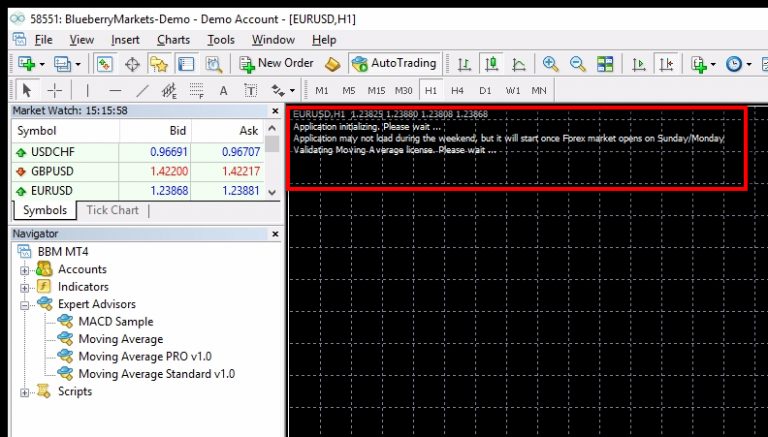The height and width of the screenshot is (437, 768).
Task: Expand the Accounts node in Navigator
Action: point(25,270)
